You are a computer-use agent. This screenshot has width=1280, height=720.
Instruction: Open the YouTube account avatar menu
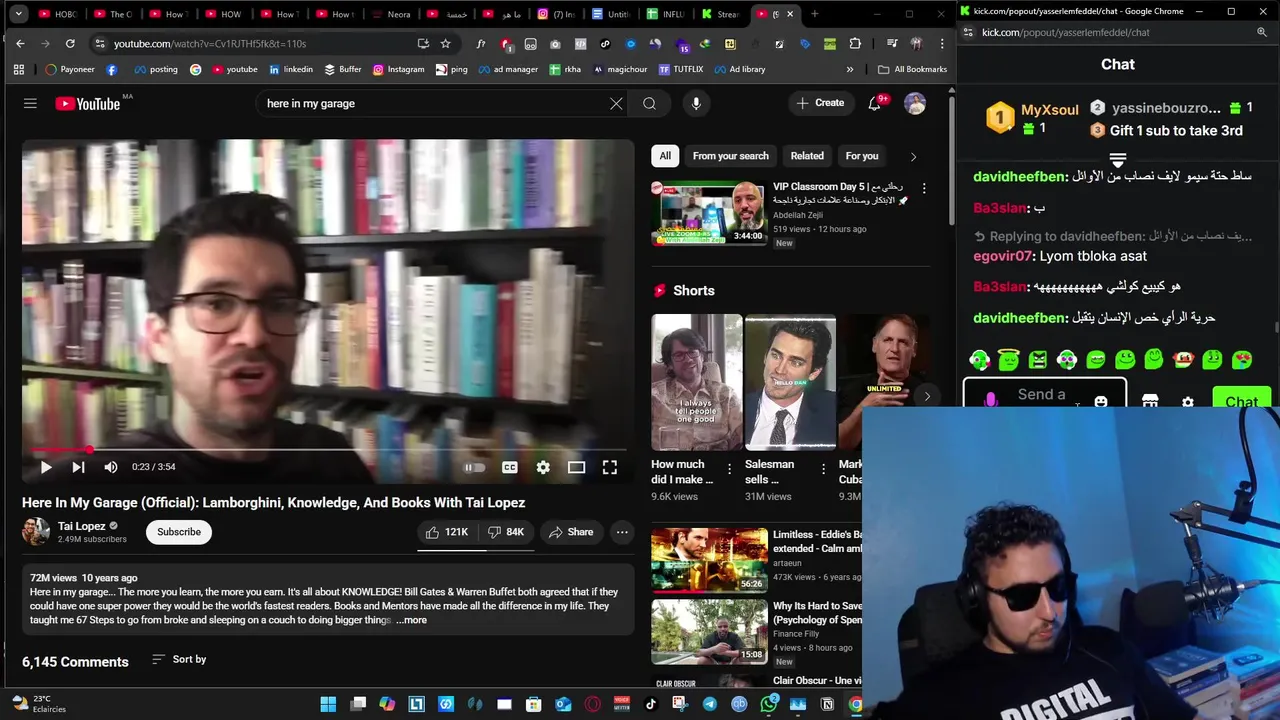[915, 103]
